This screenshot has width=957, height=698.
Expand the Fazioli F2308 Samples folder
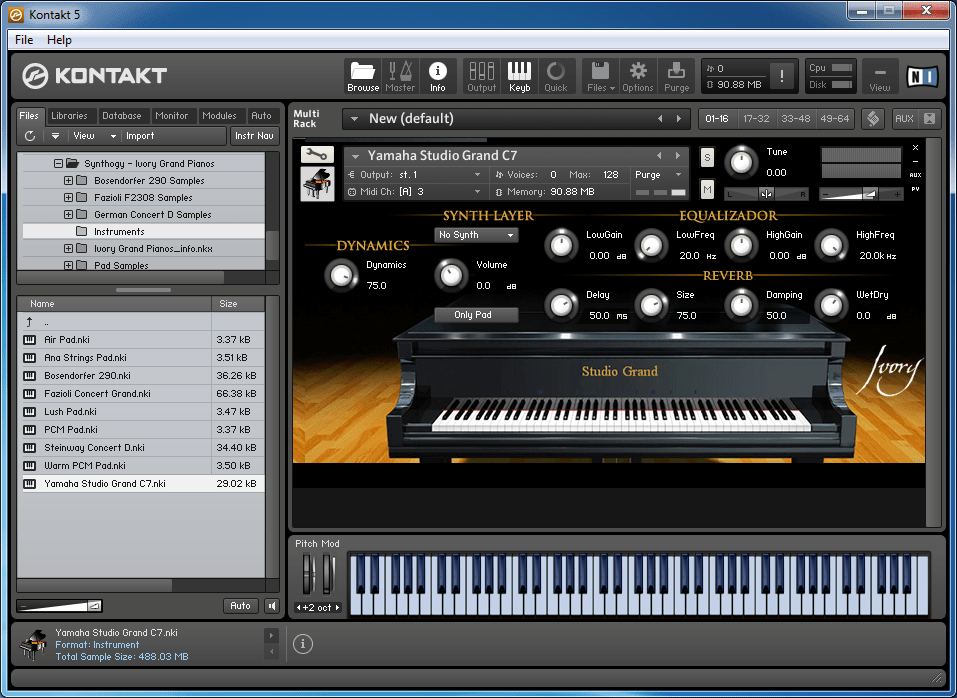(68, 198)
